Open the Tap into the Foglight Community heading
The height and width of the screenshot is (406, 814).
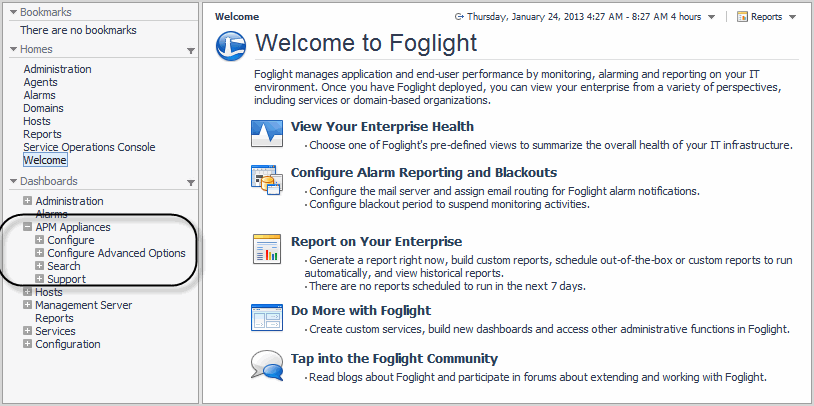tap(394, 358)
